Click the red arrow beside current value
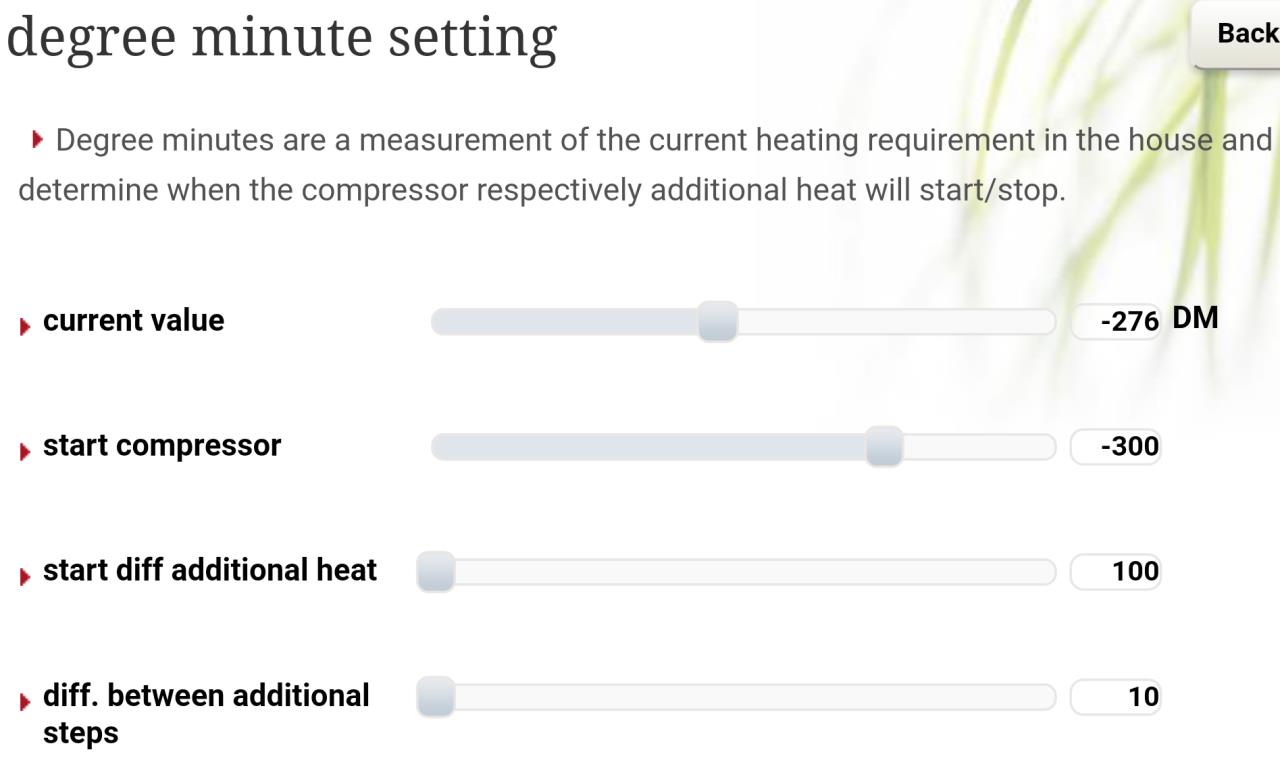This screenshot has height=779, width=1280. point(25,325)
